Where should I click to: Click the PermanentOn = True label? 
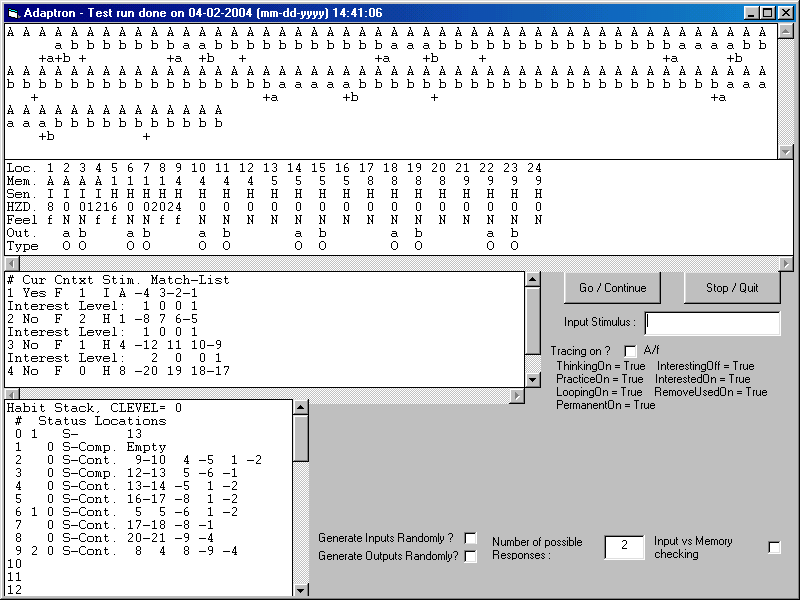tap(606, 405)
